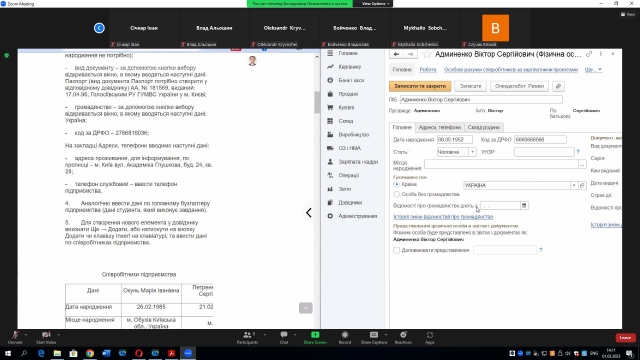The width and height of the screenshot is (640, 360).
Task: Open the Ще more dropdown in navigation links
Action: pos(593,70)
